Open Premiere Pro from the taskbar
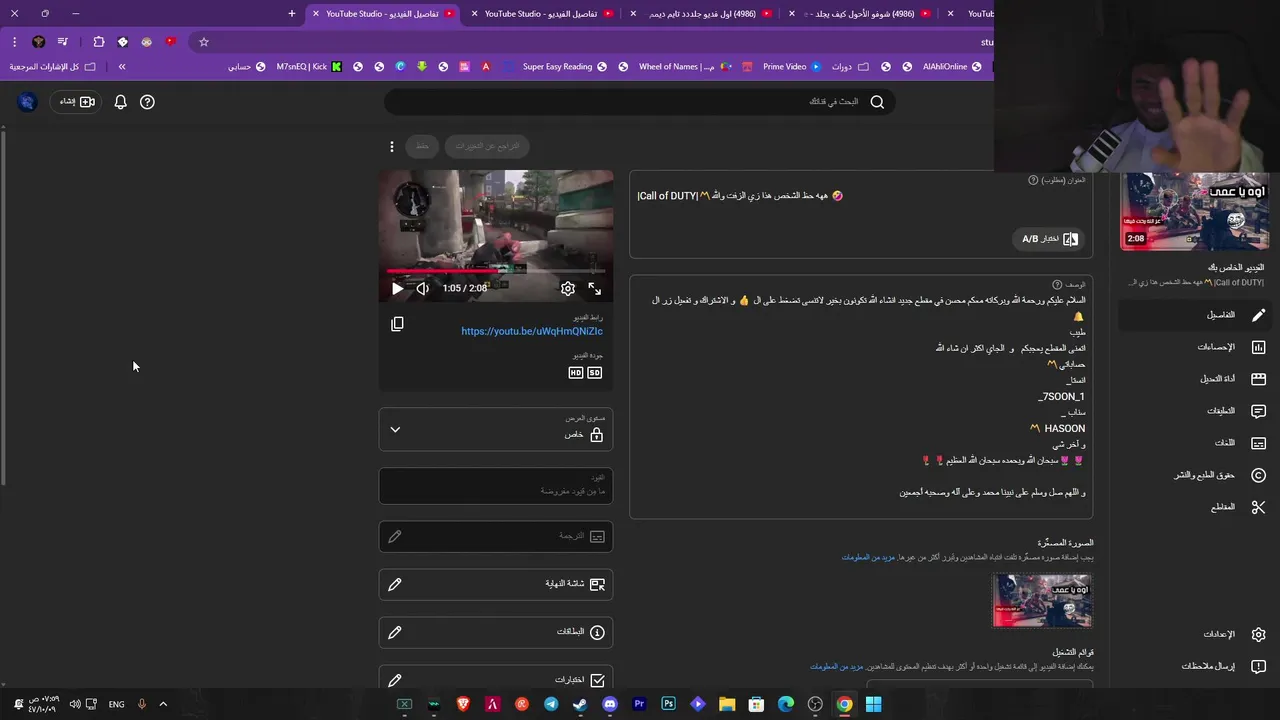Viewport: 1280px width, 720px height. [639, 704]
